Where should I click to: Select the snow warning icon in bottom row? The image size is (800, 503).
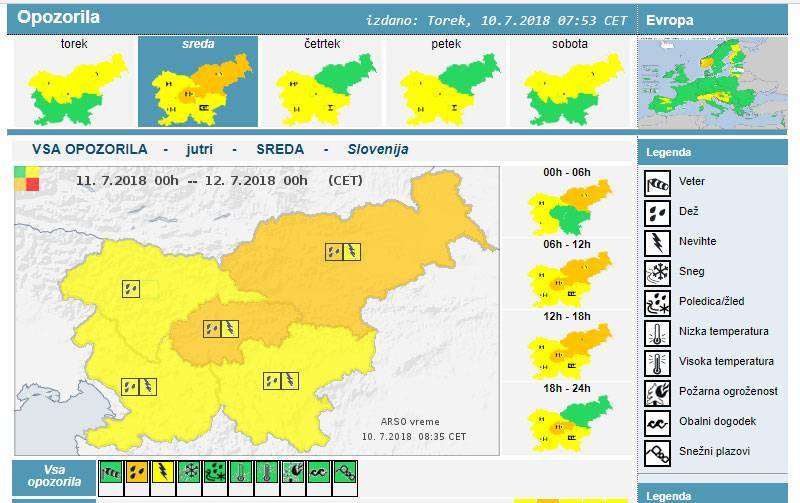pyautogui.click(x=188, y=472)
